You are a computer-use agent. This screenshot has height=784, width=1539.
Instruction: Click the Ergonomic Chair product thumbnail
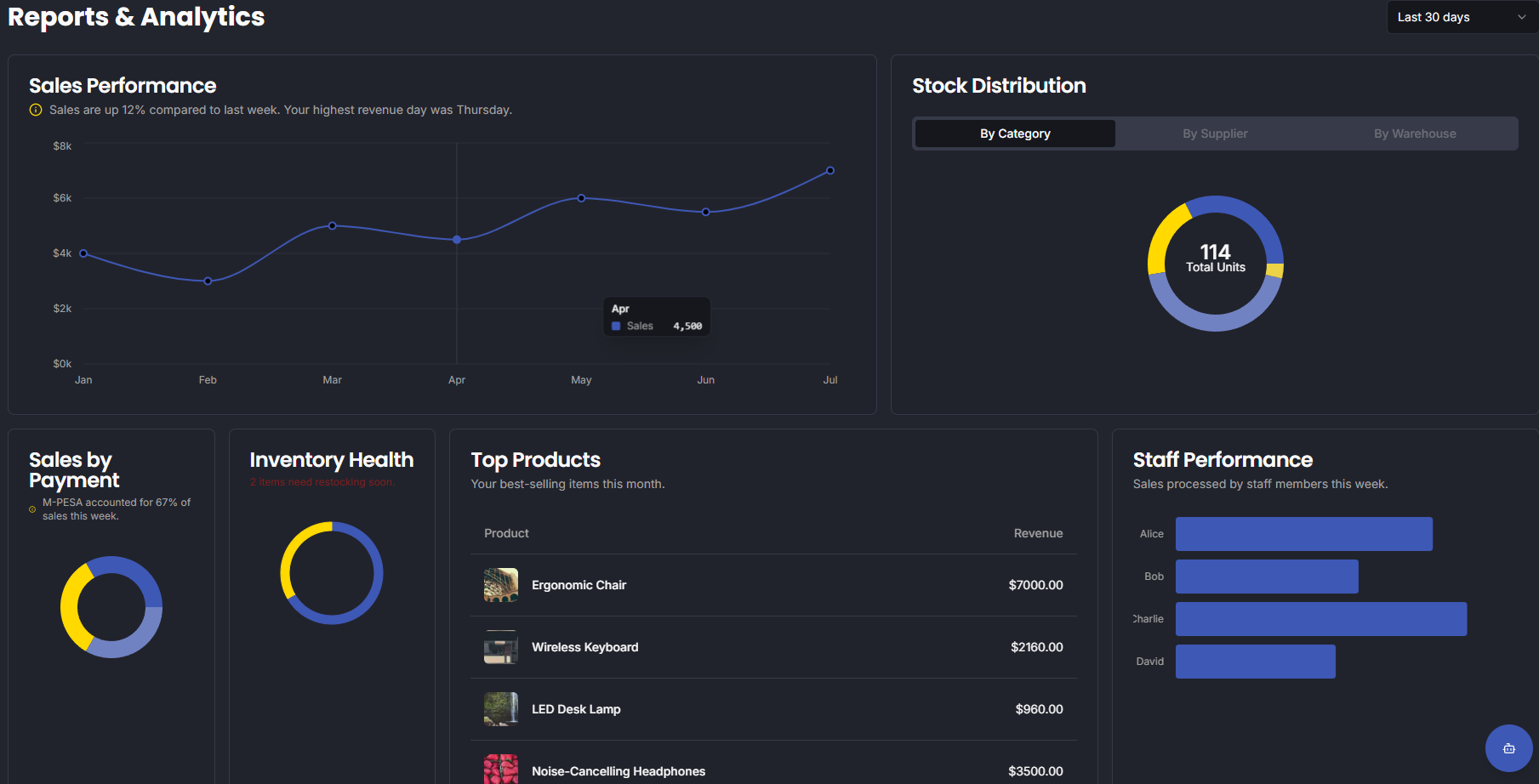(500, 584)
